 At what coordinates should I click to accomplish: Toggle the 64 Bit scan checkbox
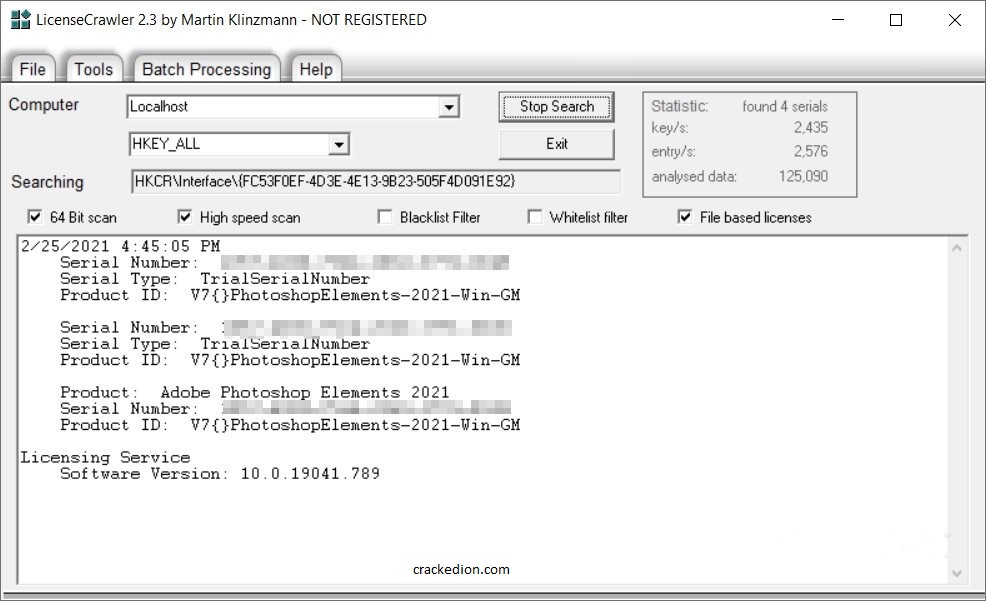[35, 217]
